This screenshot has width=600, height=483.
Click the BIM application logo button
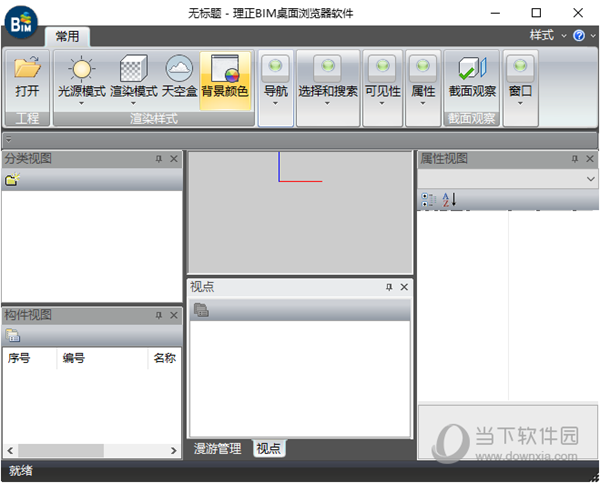point(21,23)
